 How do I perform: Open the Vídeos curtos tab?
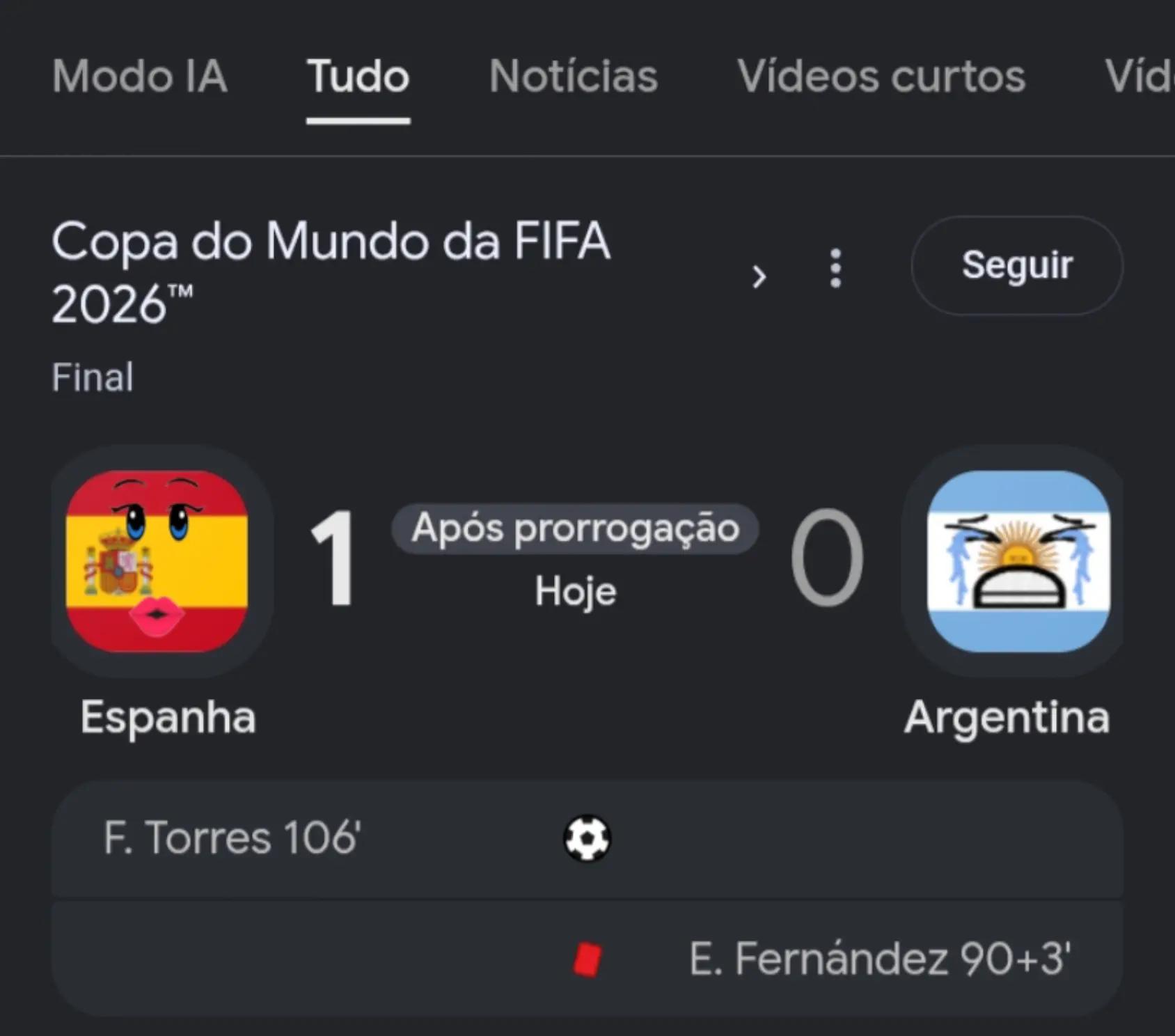click(881, 76)
